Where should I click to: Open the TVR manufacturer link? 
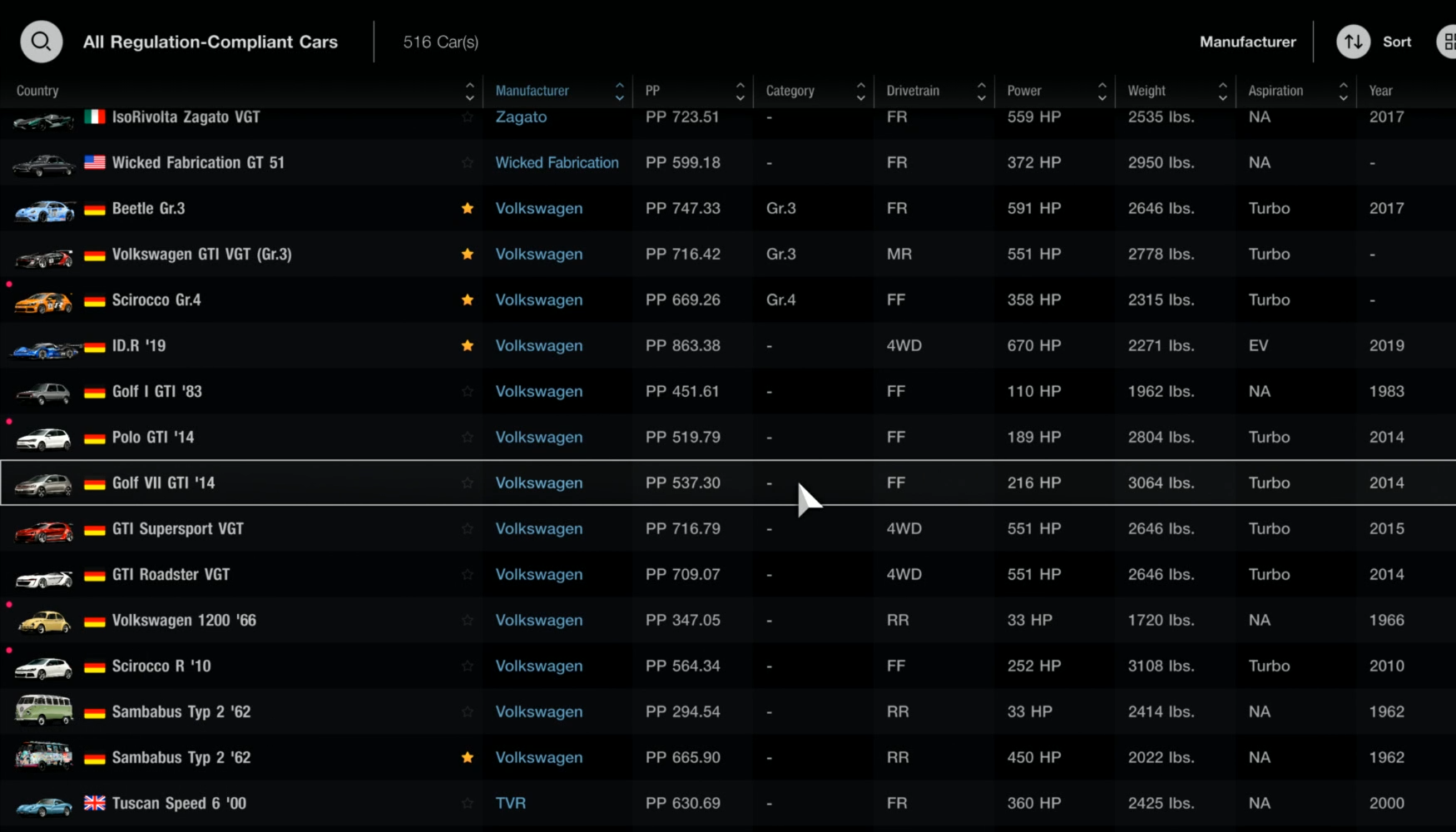coord(510,803)
